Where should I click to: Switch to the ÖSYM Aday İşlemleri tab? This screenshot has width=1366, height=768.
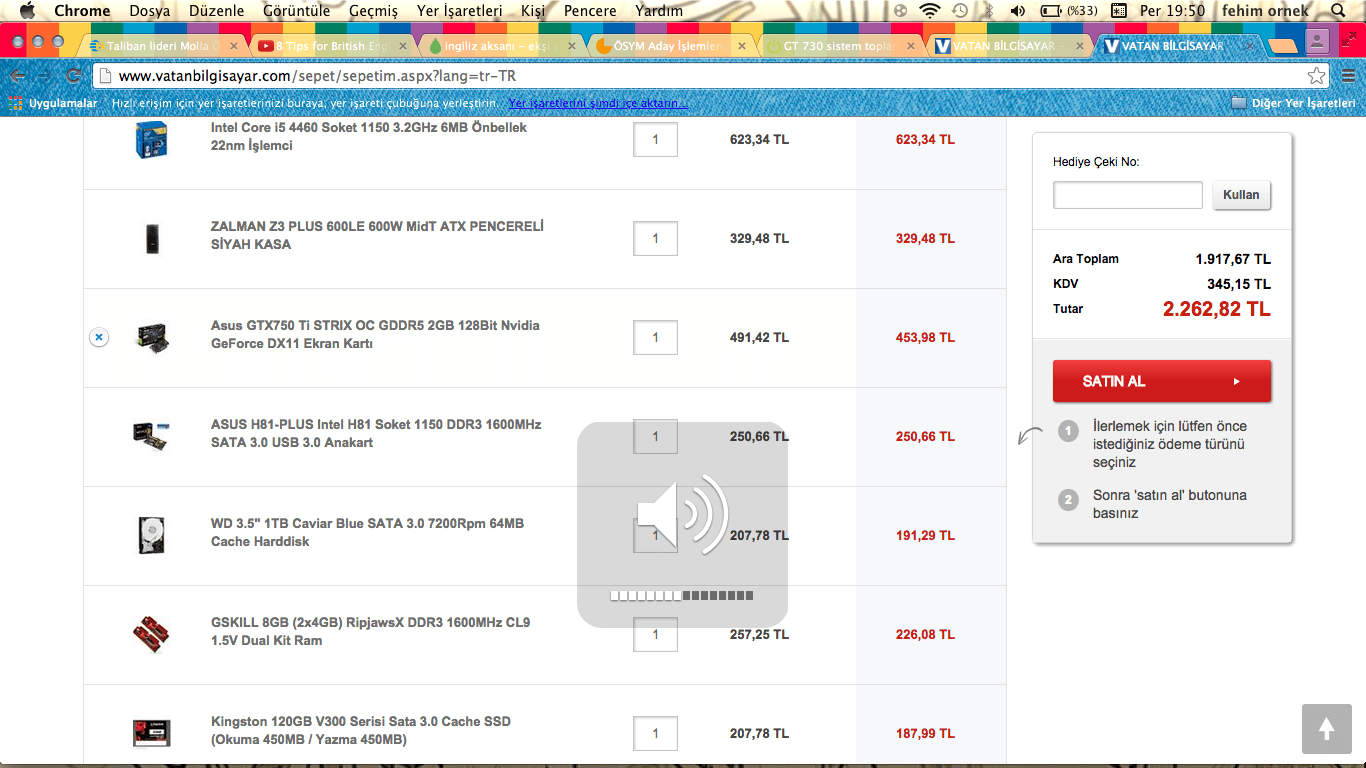[672, 46]
